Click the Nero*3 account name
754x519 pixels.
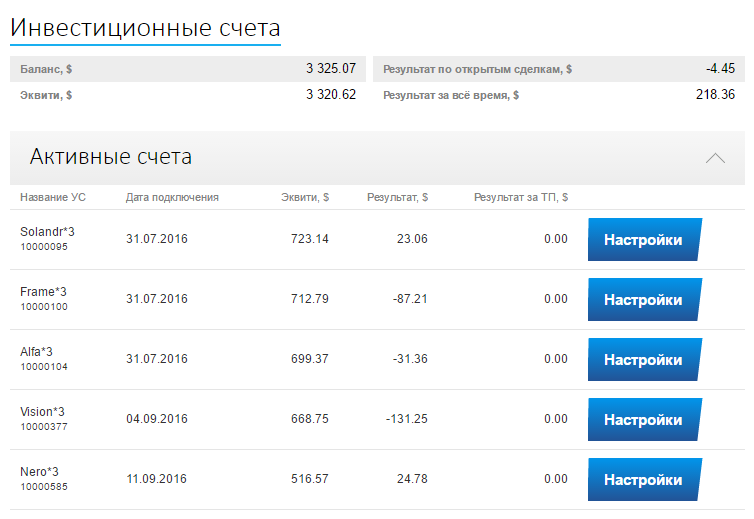pos(39,472)
